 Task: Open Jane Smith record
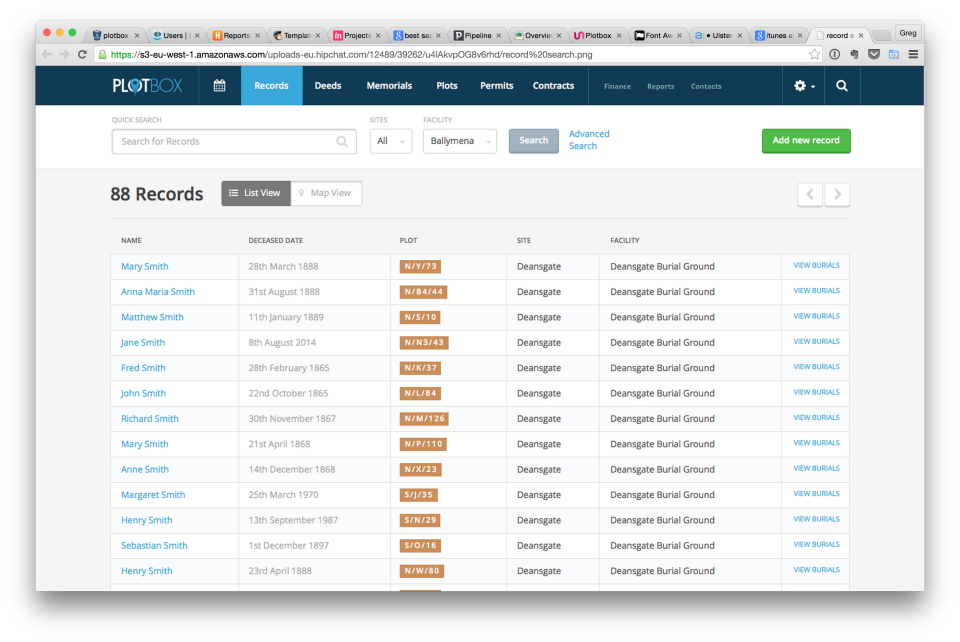(x=143, y=343)
